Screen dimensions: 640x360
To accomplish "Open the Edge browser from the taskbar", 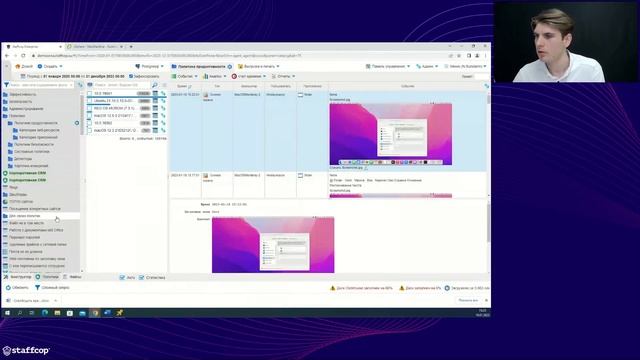I will (x=44, y=313).
